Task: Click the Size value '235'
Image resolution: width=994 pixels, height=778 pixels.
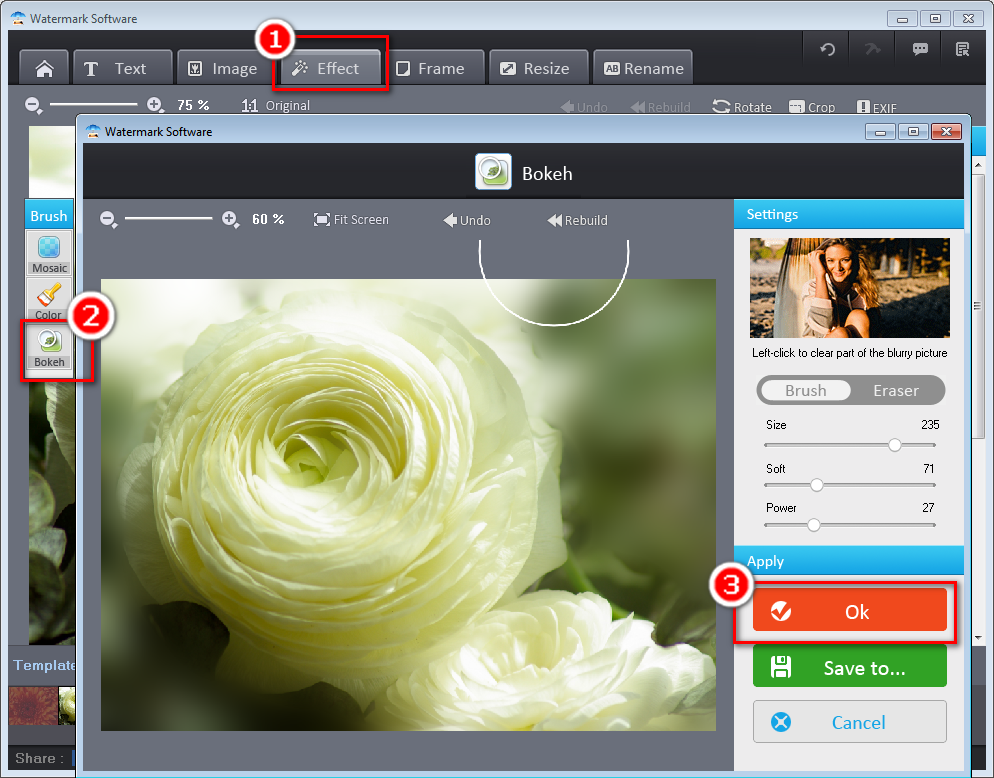Action: [930, 424]
